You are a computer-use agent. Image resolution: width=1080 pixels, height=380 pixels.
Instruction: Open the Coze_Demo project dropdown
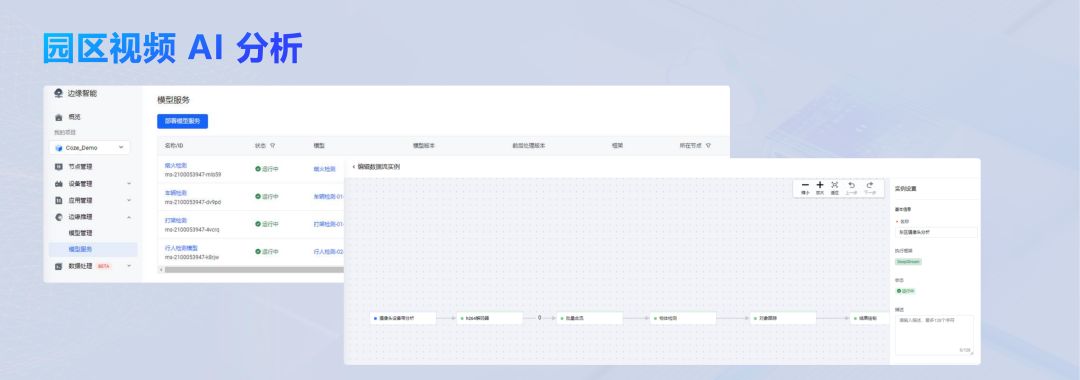(x=90, y=147)
